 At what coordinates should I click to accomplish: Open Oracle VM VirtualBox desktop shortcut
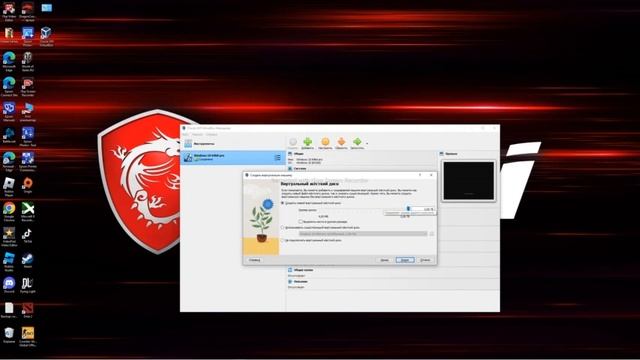pyautogui.click(x=46, y=36)
